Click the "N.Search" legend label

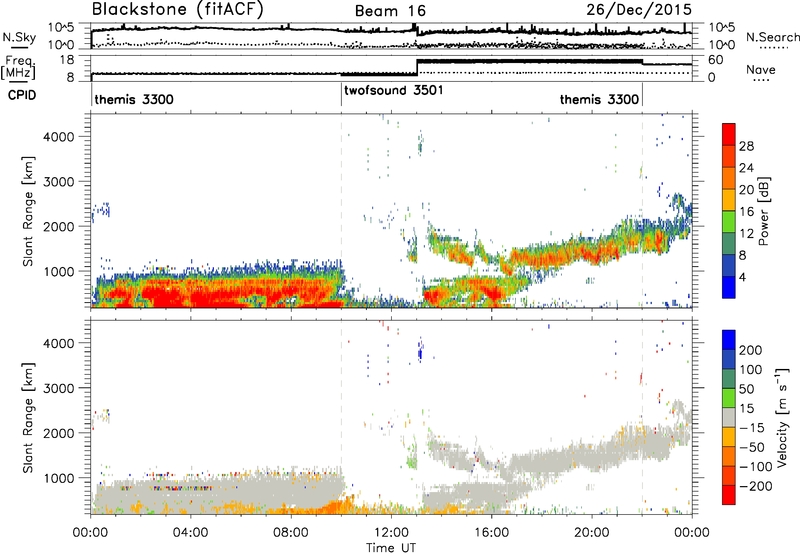pos(772,37)
